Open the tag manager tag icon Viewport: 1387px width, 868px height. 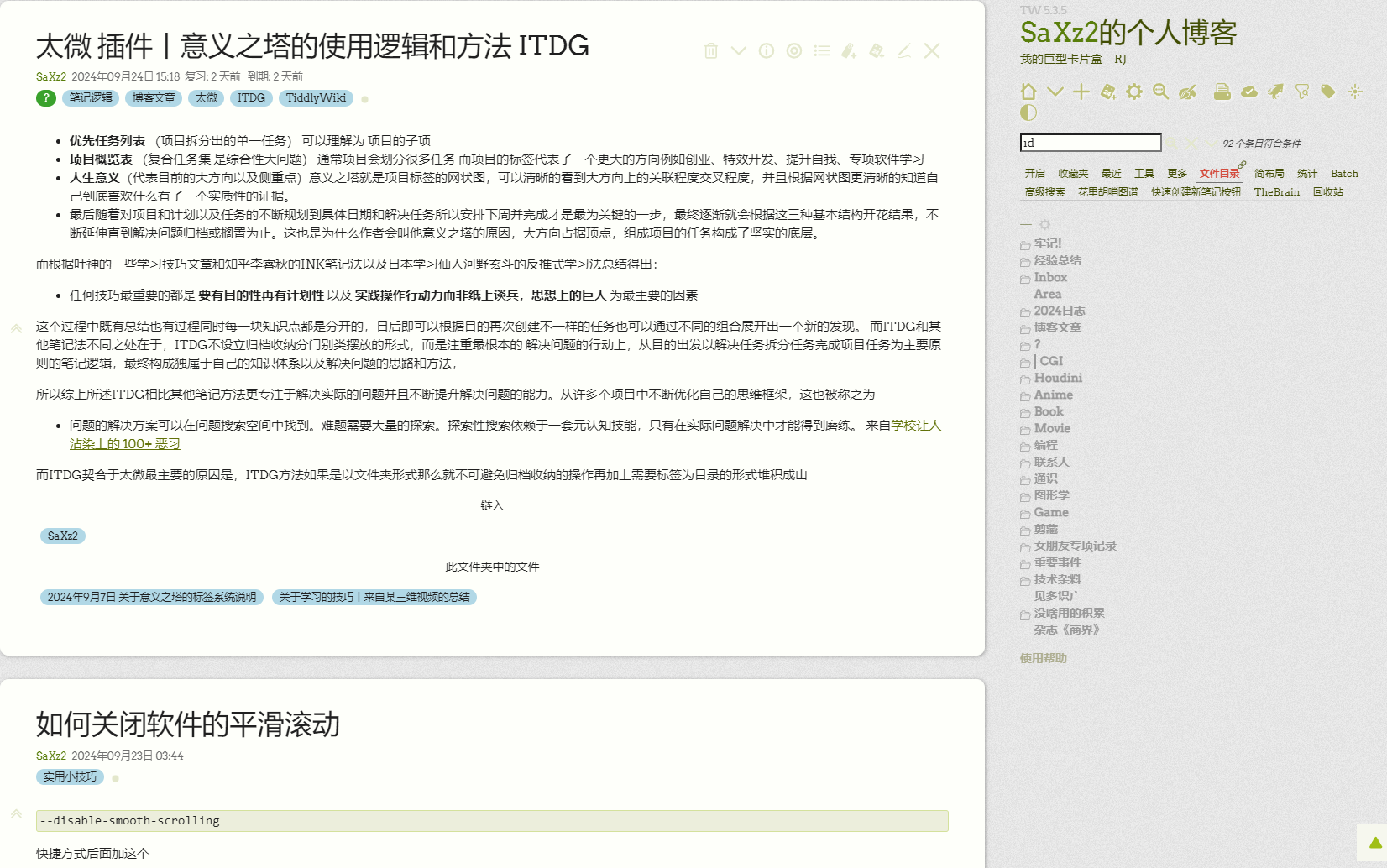(1328, 92)
